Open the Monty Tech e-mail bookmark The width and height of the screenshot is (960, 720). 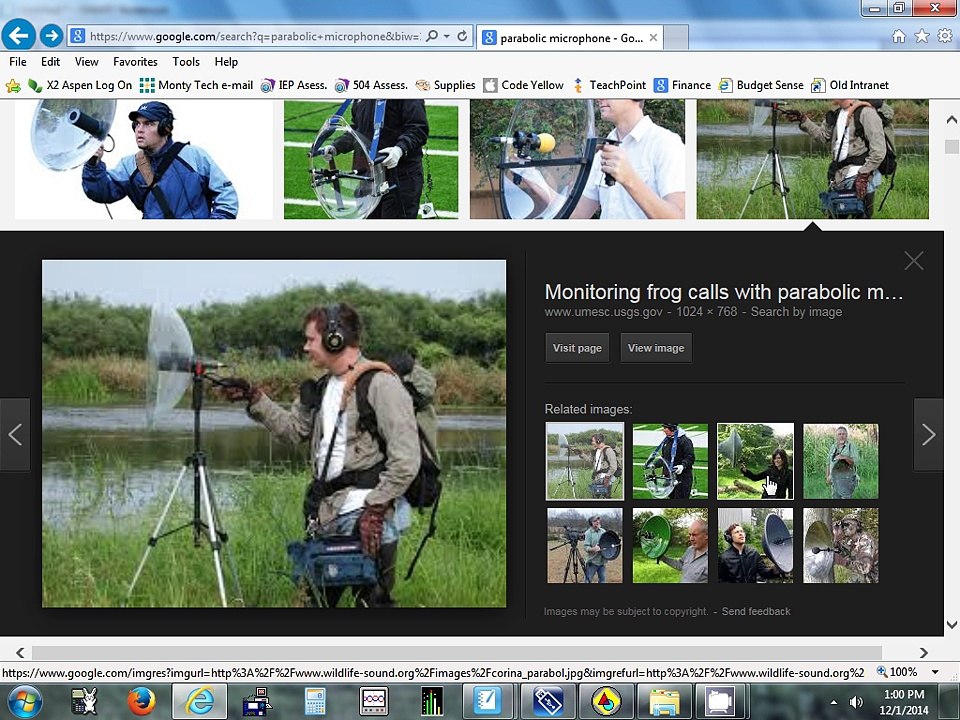click(x=196, y=85)
